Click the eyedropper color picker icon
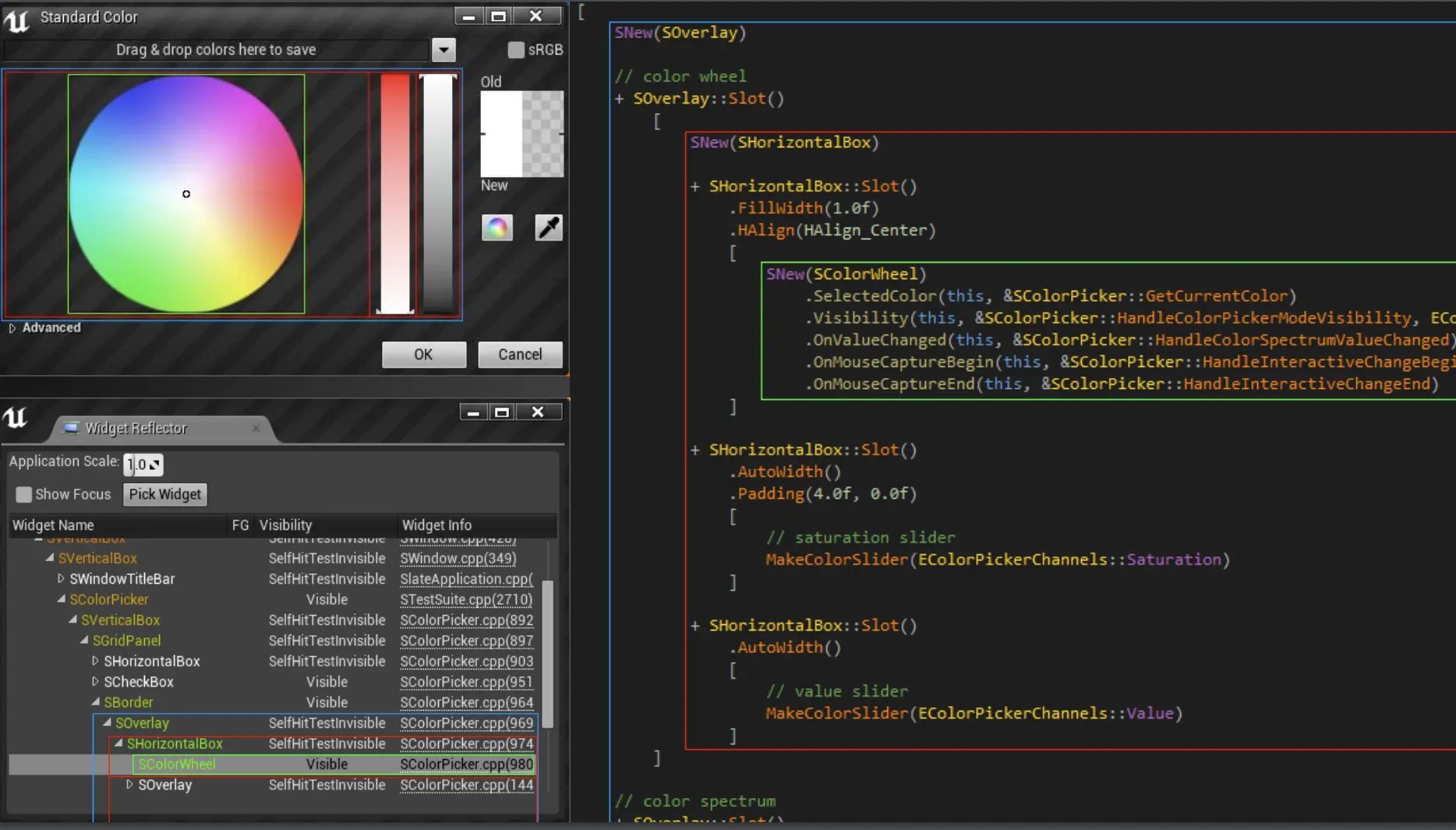The height and width of the screenshot is (830, 1456). click(x=549, y=228)
